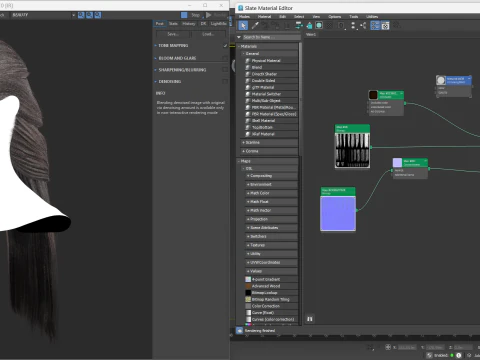The height and width of the screenshot is (360, 480).
Task: Toggle the Material/Map Browser panel icon
Action: click(x=375, y=26)
